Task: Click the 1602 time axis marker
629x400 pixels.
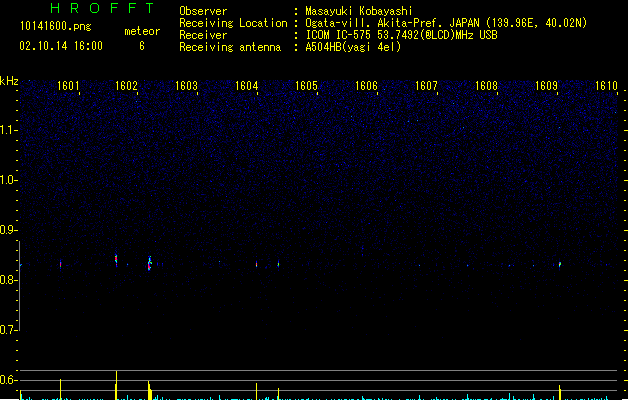Action: coord(126,86)
